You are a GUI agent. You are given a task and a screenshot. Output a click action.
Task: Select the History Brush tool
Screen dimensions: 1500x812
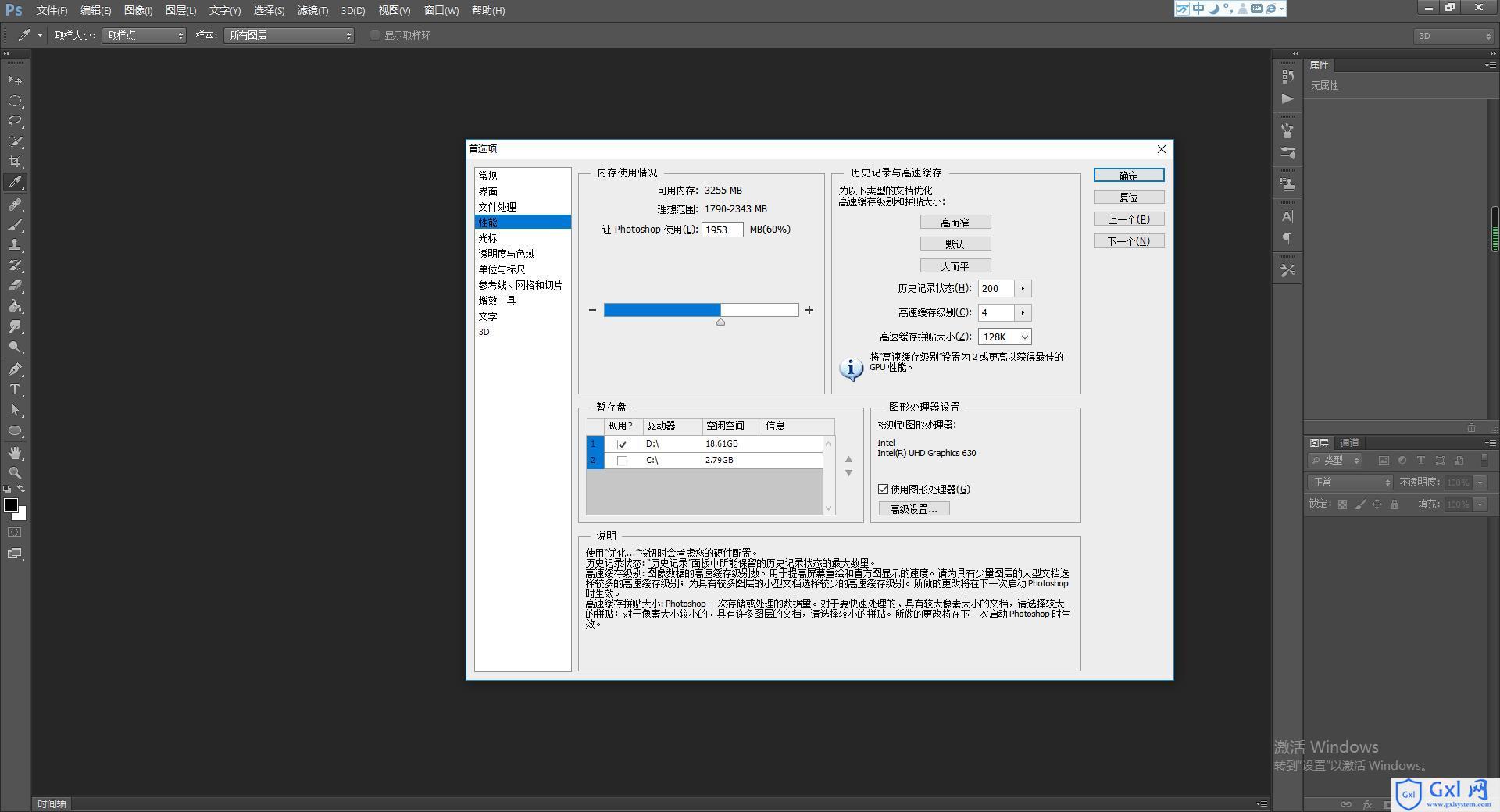click(x=15, y=265)
